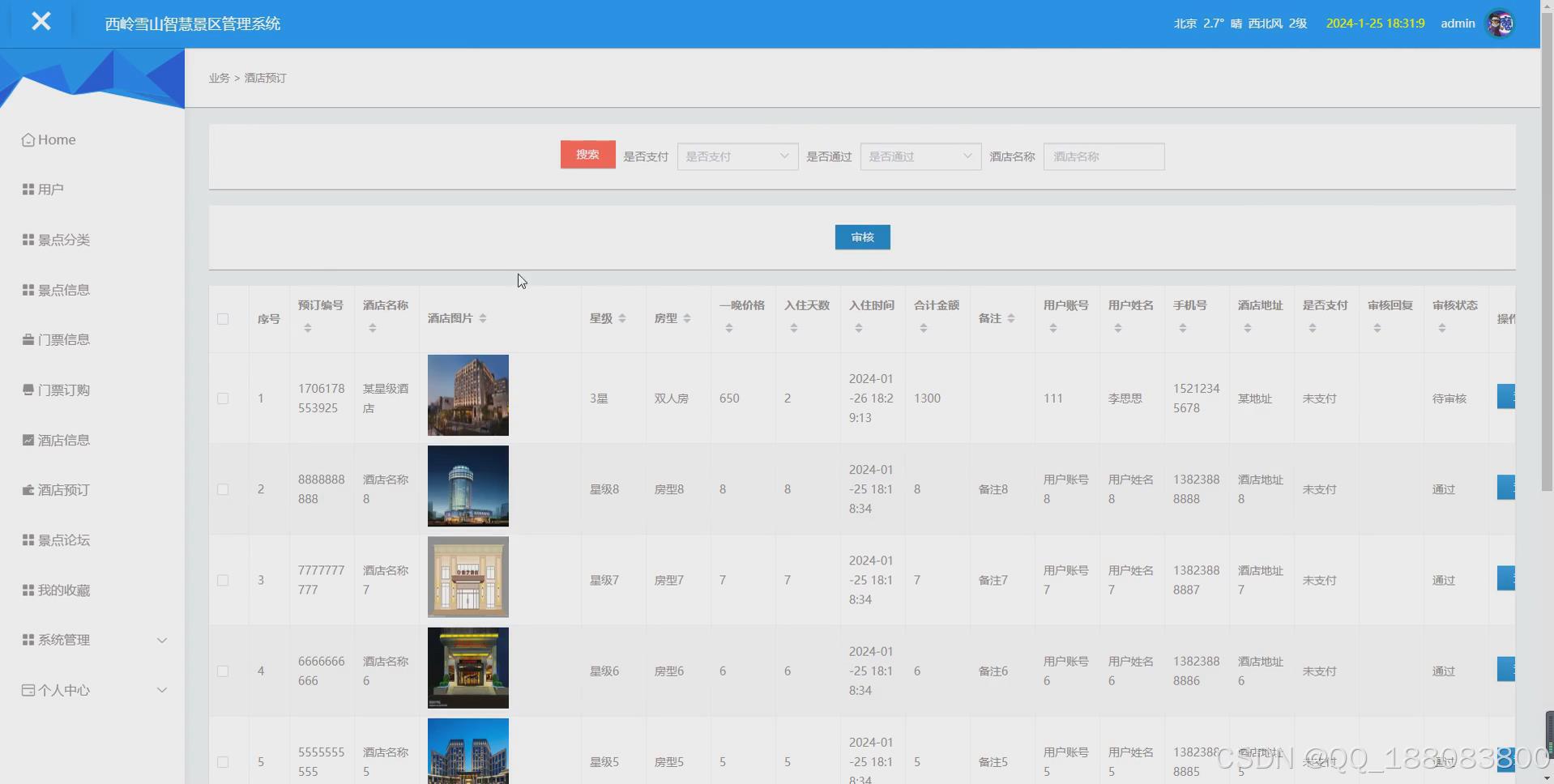Image resolution: width=1554 pixels, height=784 pixels.
Task: Select 门票订购 in the sidebar
Action: pyautogui.click(x=64, y=390)
